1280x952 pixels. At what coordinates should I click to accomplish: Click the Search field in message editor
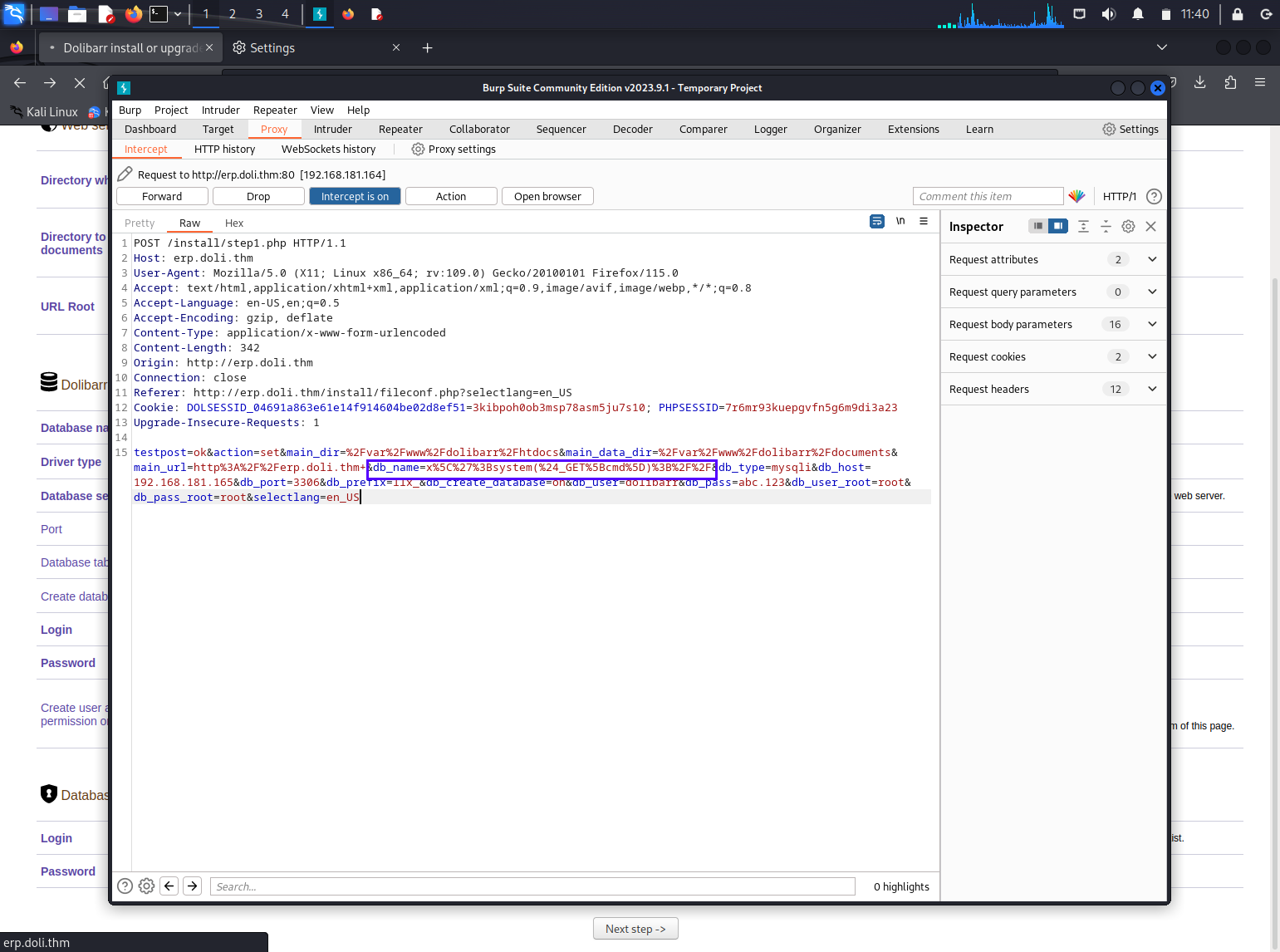[532, 886]
